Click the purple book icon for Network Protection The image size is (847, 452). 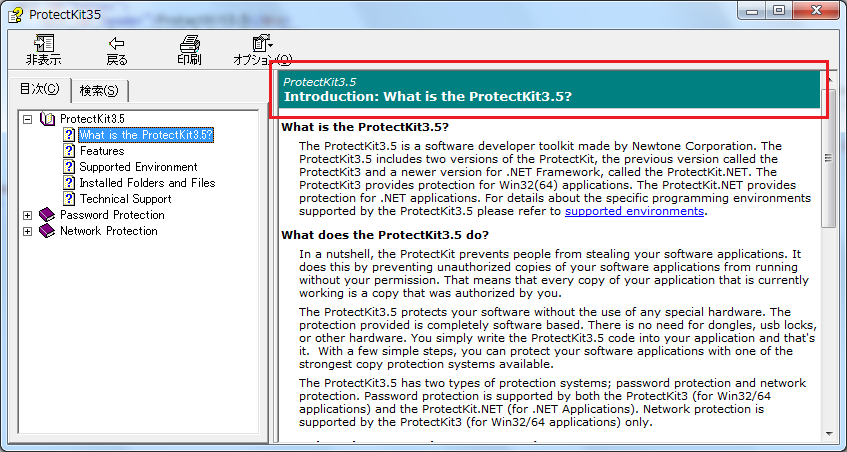pyautogui.click(x=48, y=231)
